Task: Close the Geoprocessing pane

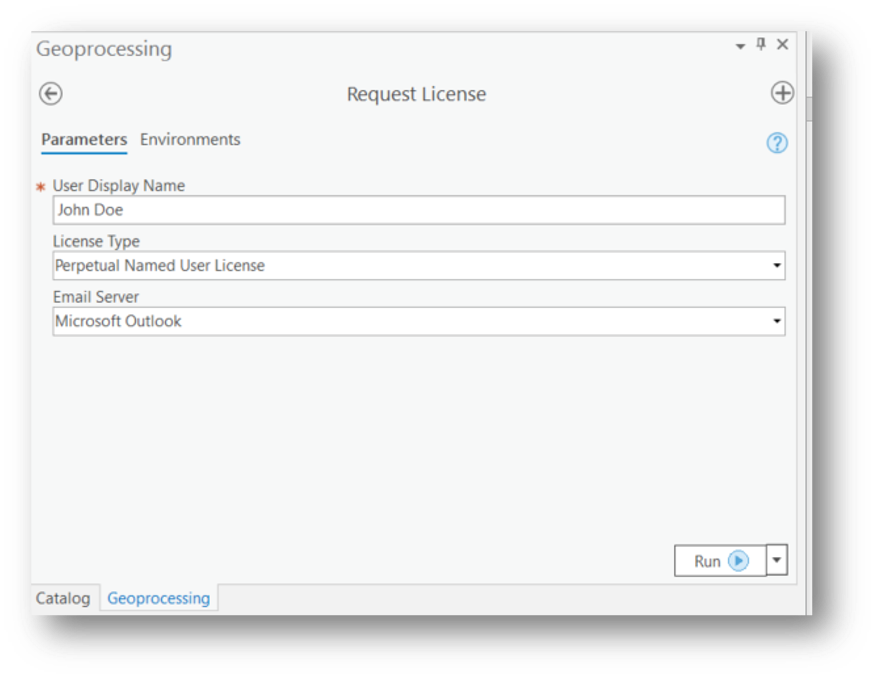Action: tap(783, 45)
